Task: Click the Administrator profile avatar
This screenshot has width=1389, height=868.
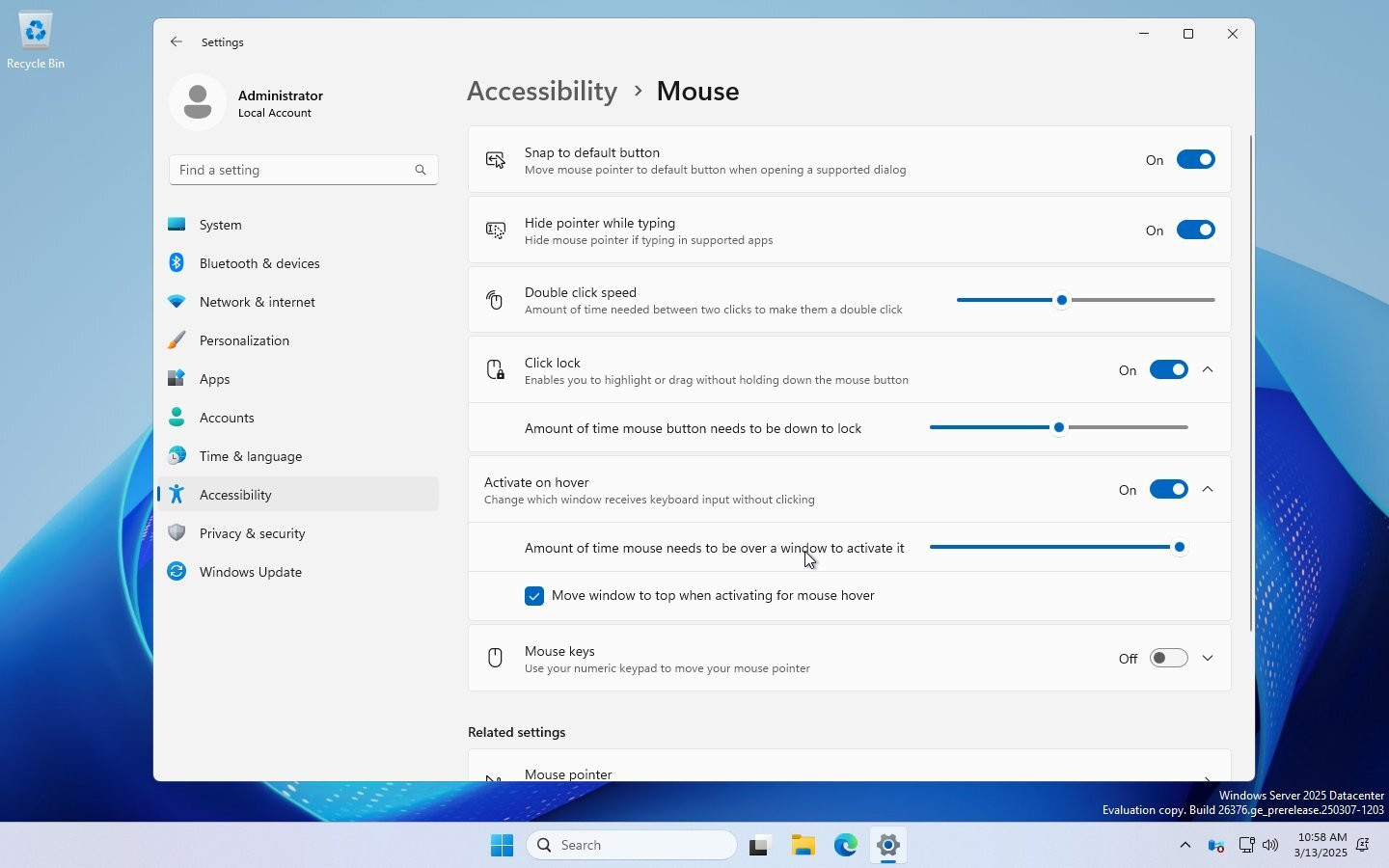Action: click(198, 102)
